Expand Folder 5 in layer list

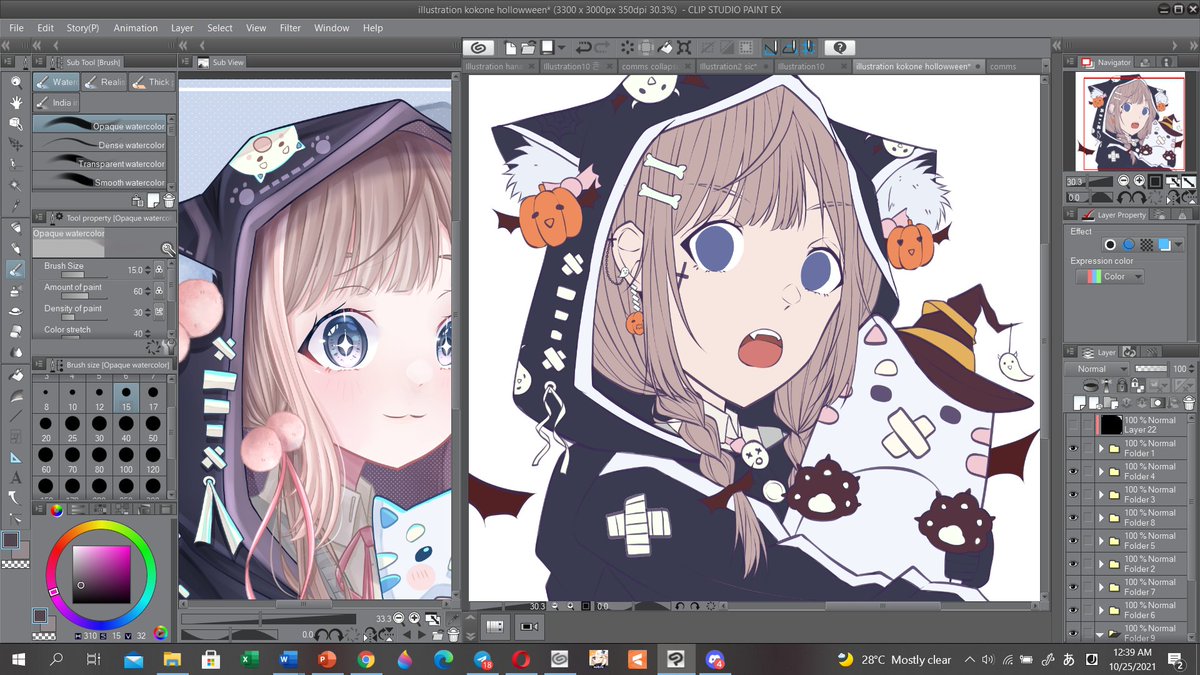(1102, 541)
